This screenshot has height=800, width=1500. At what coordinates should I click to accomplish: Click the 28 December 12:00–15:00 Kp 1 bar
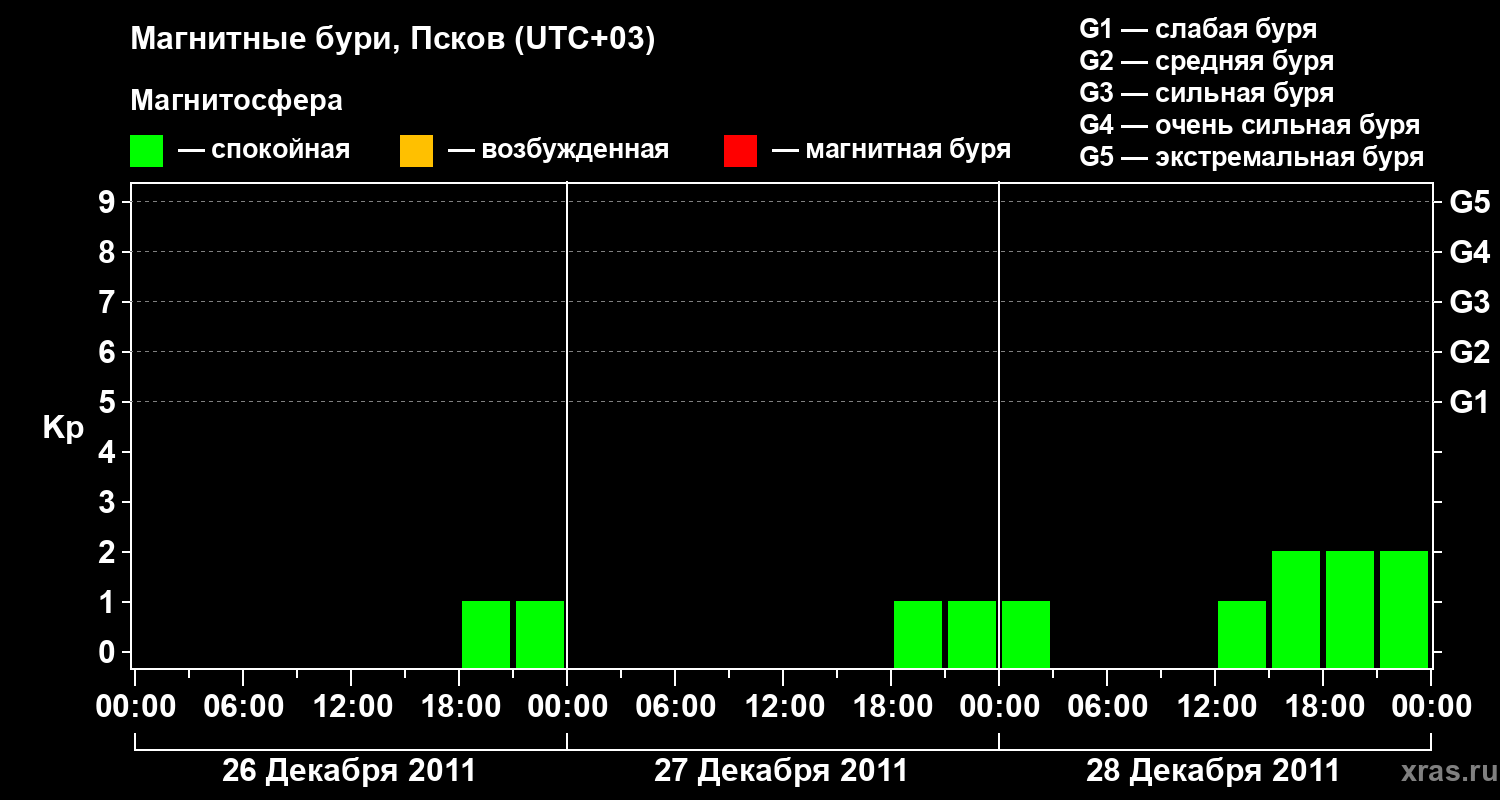tap(1242, 634)
